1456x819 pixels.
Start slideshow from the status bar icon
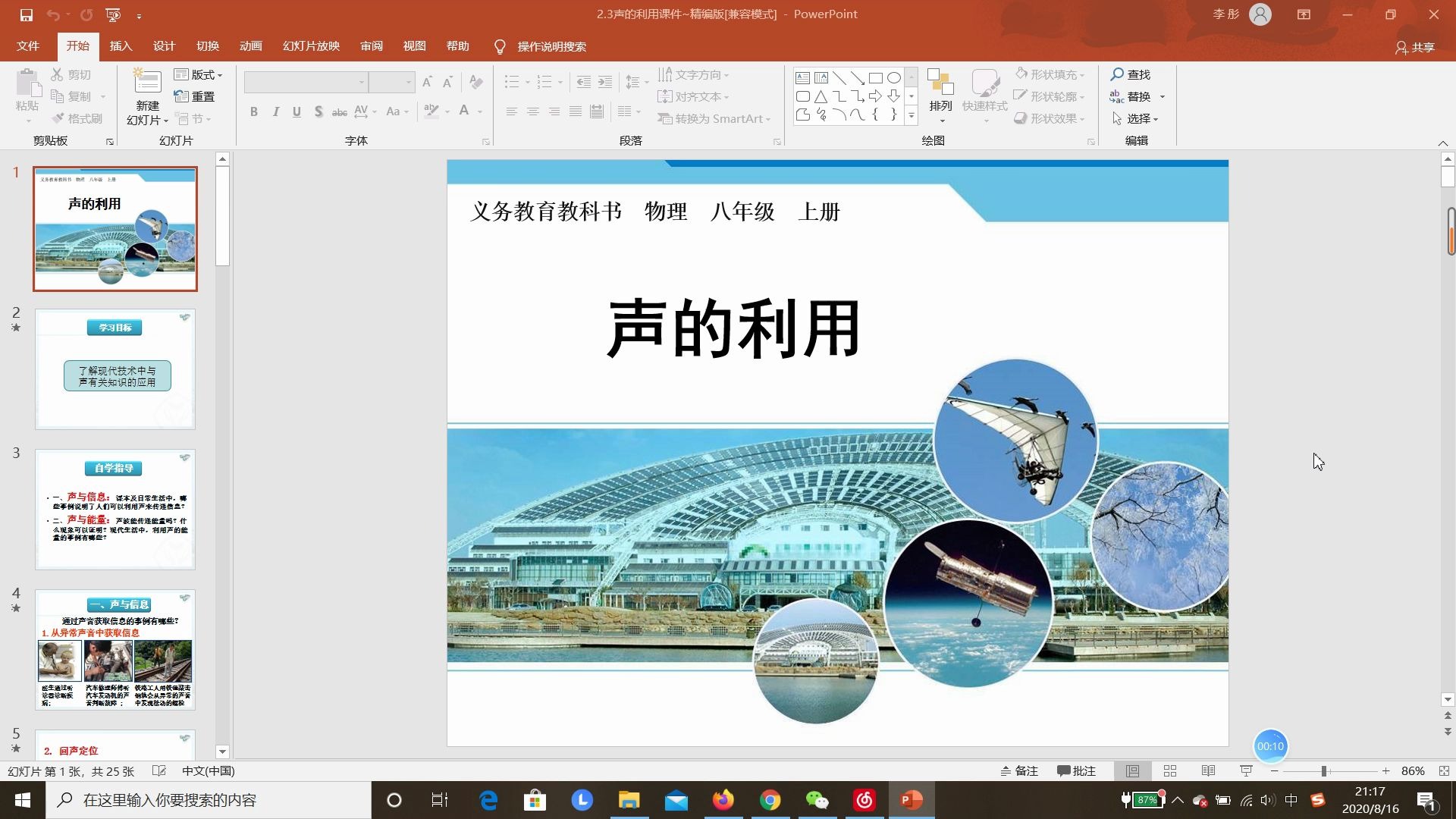tap(1246, 770)
